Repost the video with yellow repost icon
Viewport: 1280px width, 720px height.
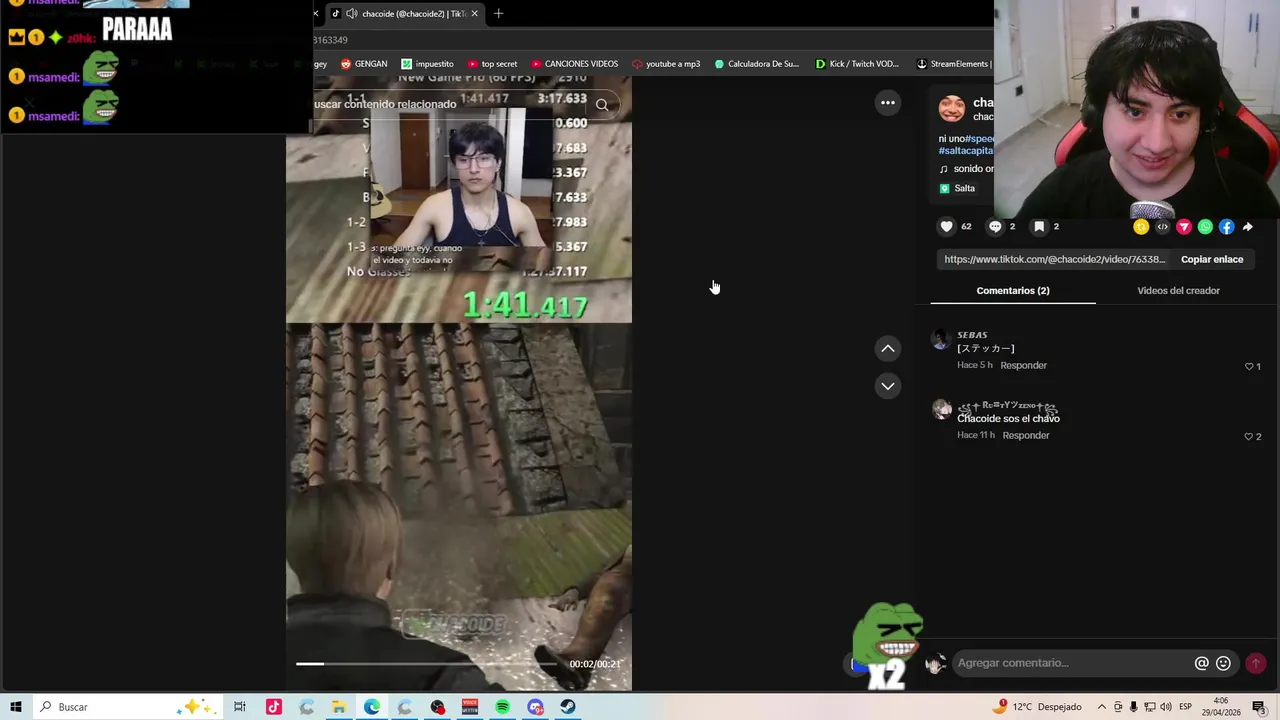[x=1141, y=227]
